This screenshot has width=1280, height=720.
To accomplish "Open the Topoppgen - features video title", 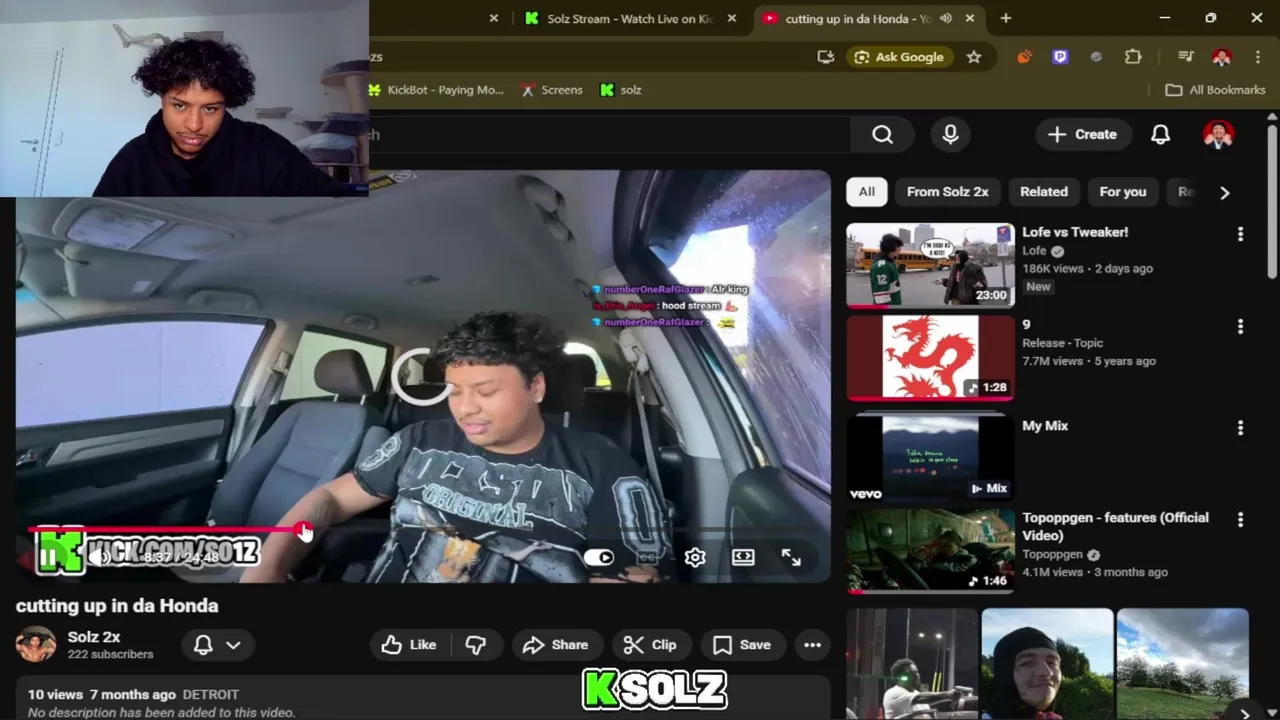I will pyautogui.click(x=1115, y=526).
